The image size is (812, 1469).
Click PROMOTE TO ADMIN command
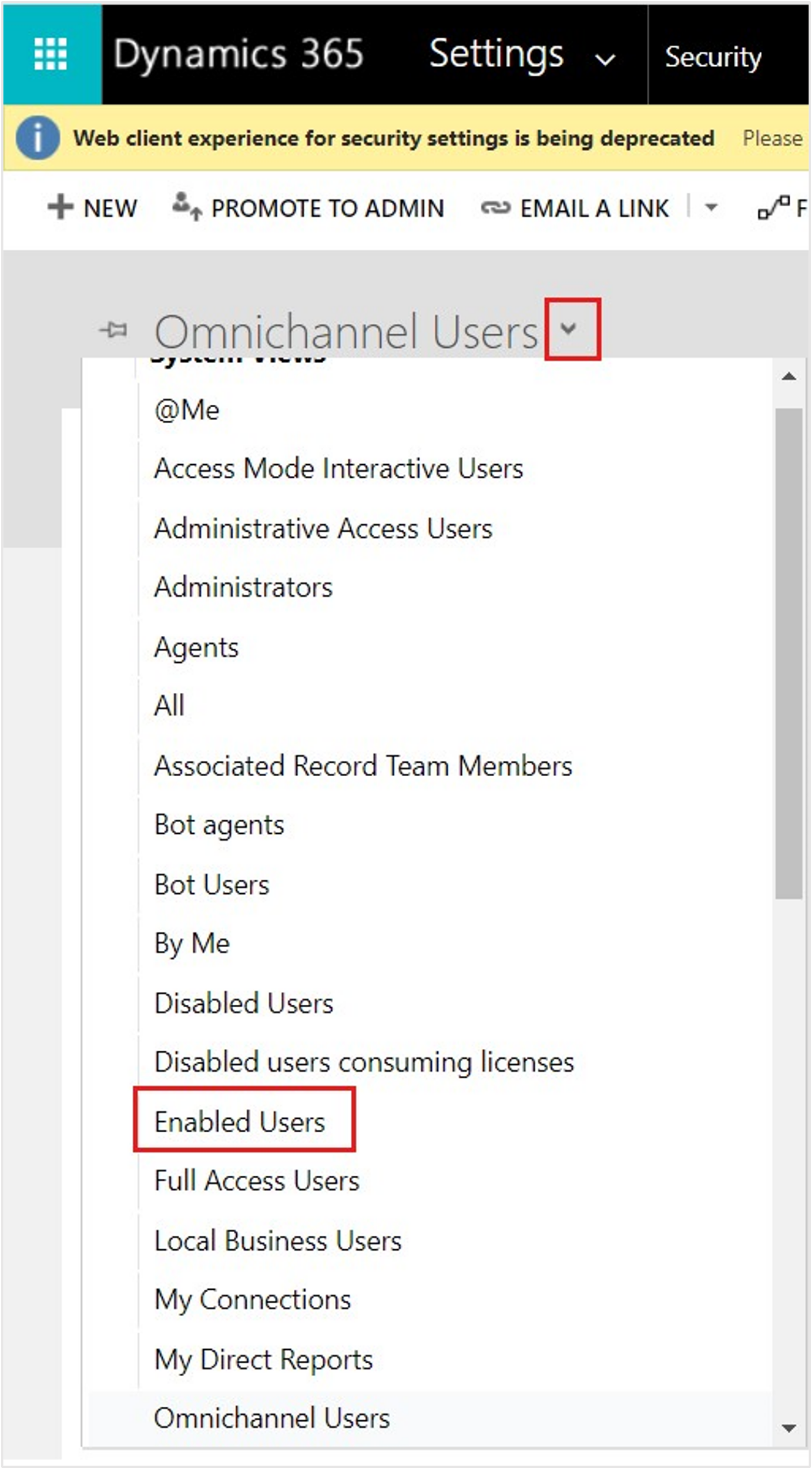pyautogui.click(x=308, y=208)
